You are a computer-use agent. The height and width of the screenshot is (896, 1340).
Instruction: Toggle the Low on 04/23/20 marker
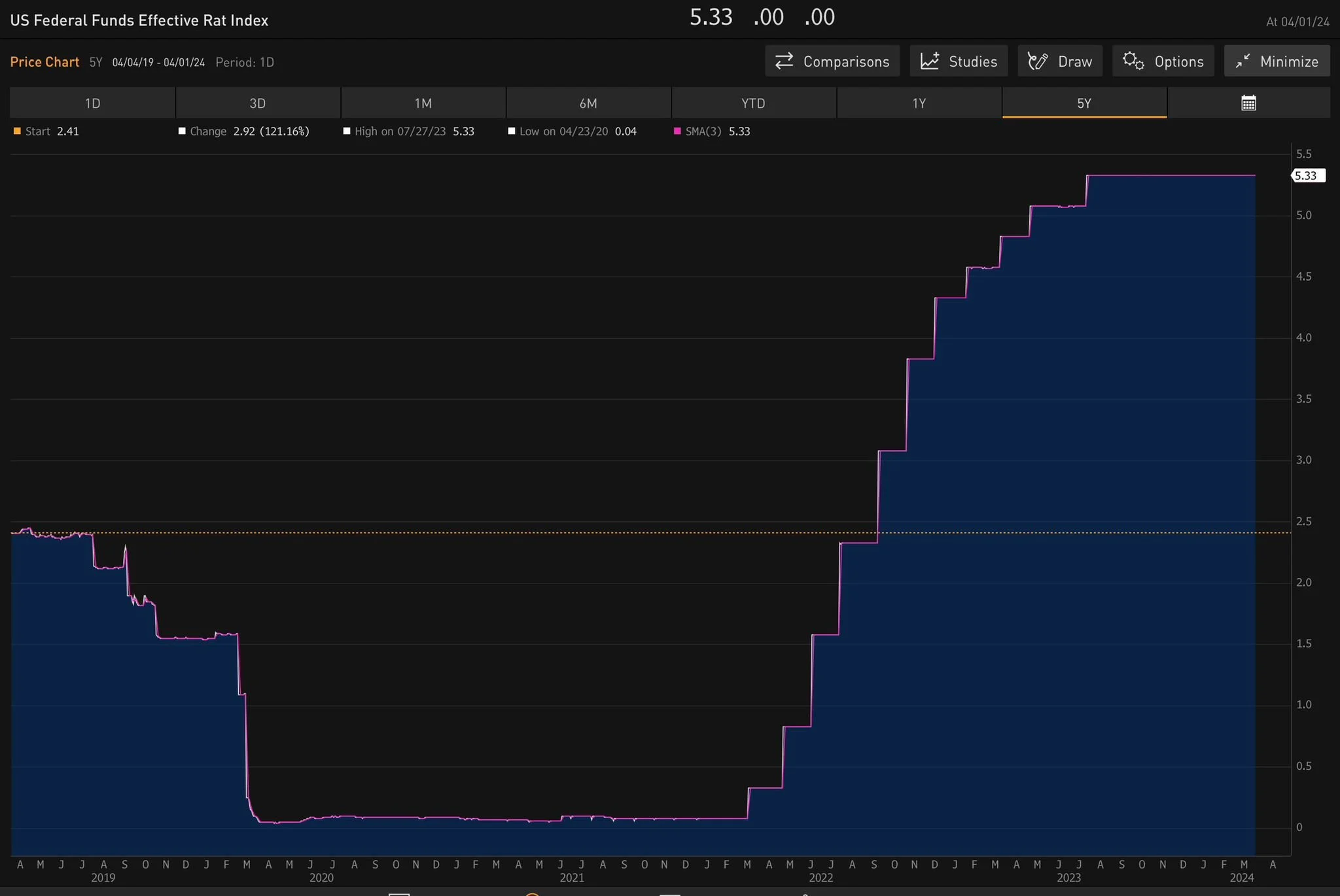tap(512, 131)
